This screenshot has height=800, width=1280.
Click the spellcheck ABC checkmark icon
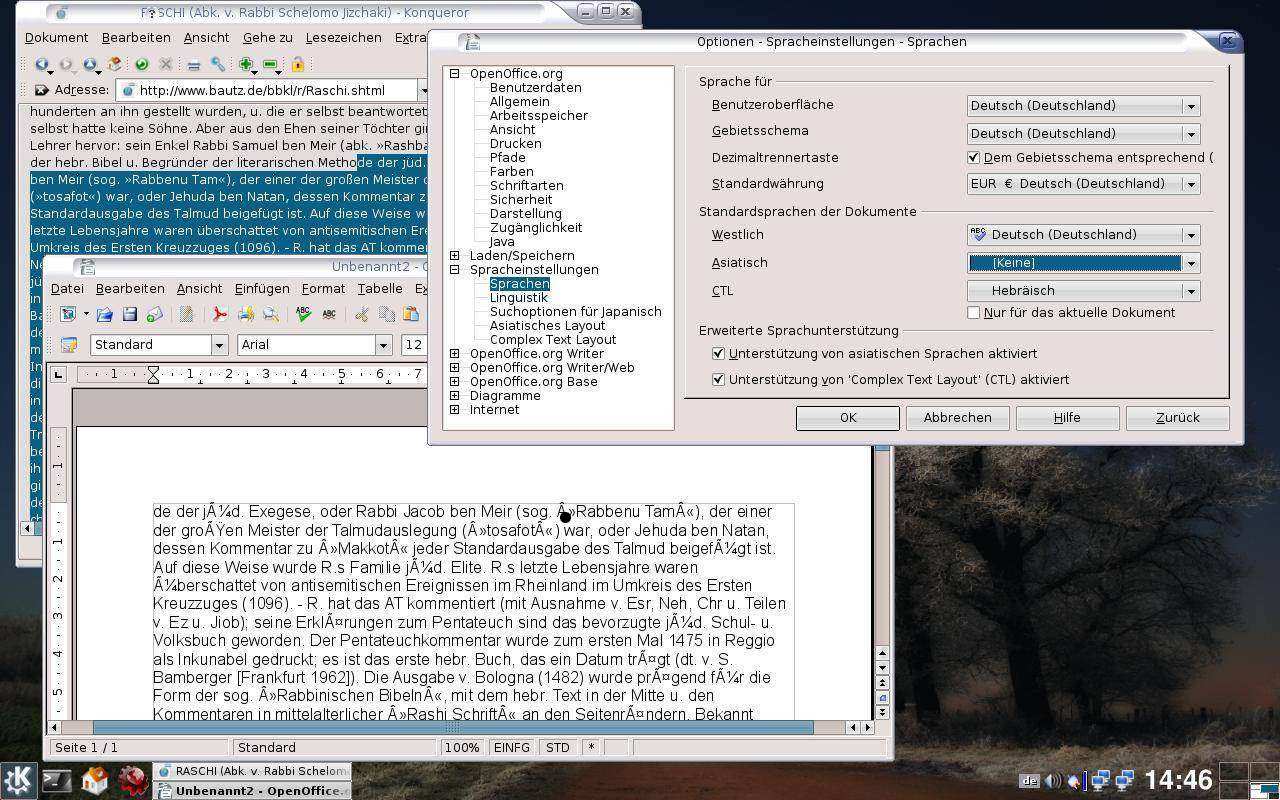point(304,314)
